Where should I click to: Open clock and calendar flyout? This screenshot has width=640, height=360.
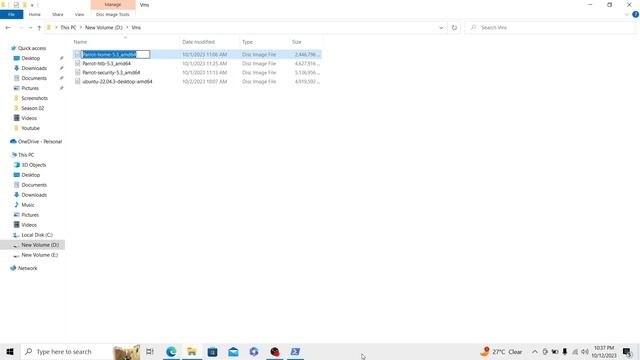tap(604, 351)
